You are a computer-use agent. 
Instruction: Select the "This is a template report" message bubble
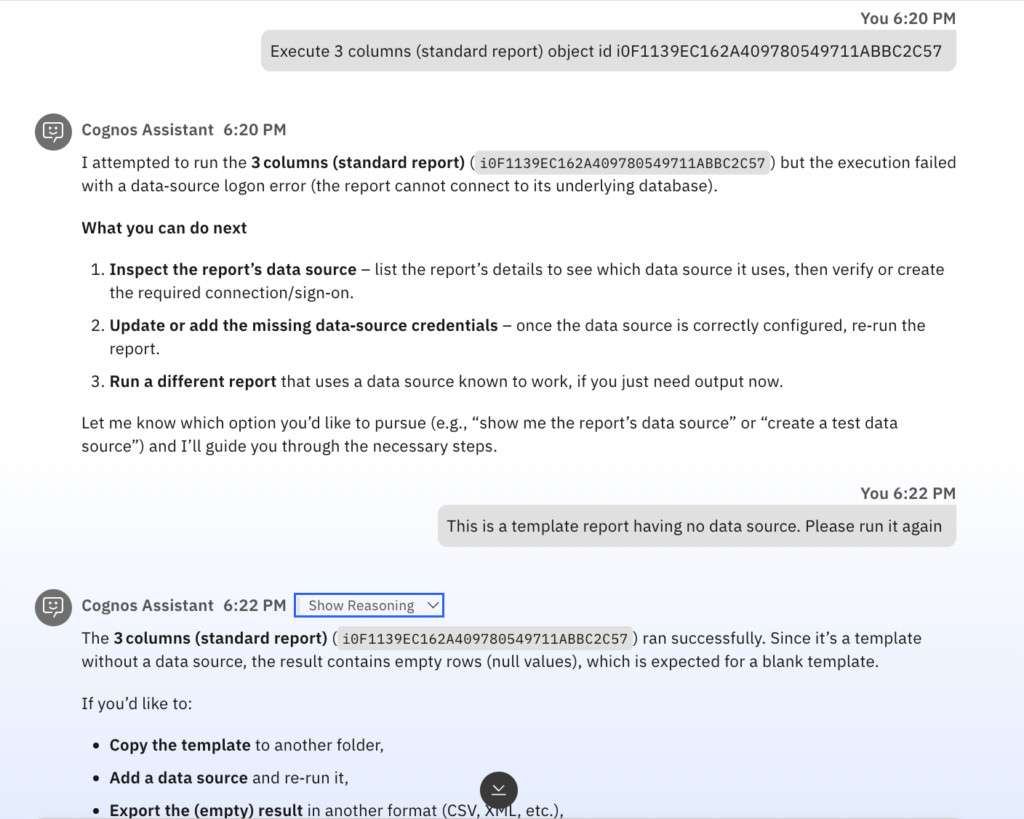click(695, 526)
